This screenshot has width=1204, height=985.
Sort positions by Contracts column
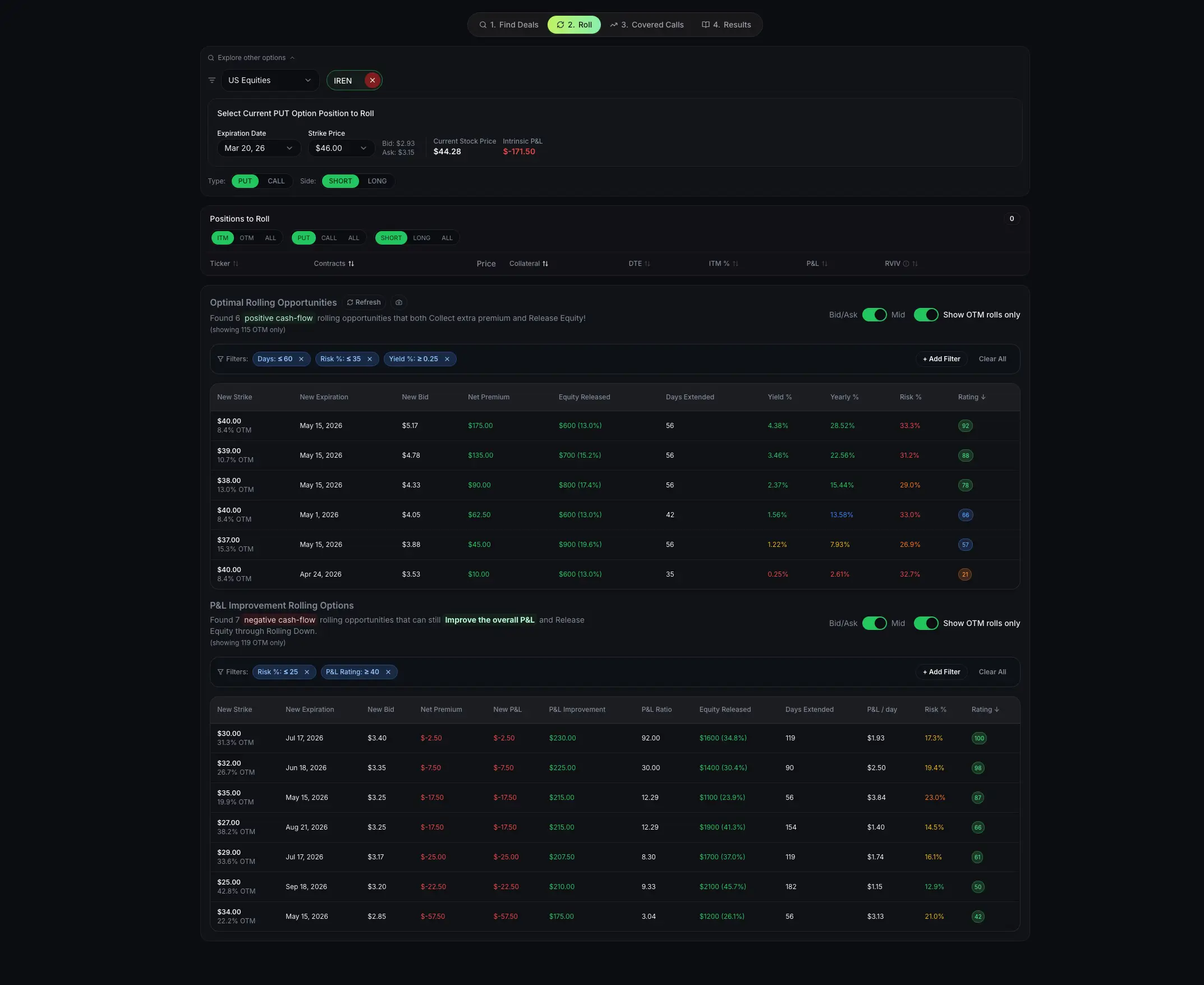[334, 264]
